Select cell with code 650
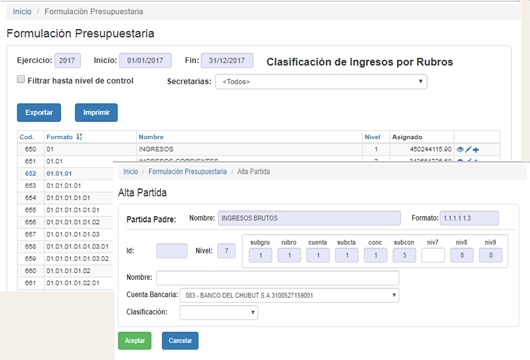530x360 pixels. 31,149
